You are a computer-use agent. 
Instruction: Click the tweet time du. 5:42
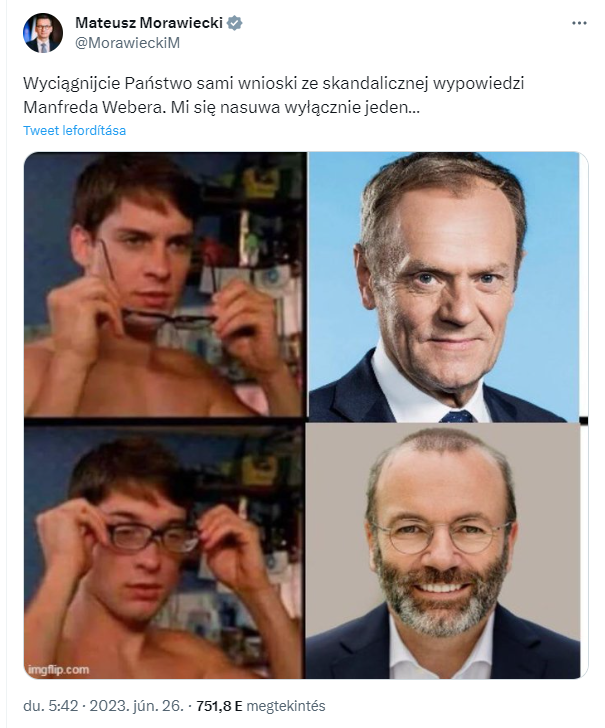(51, 706)
